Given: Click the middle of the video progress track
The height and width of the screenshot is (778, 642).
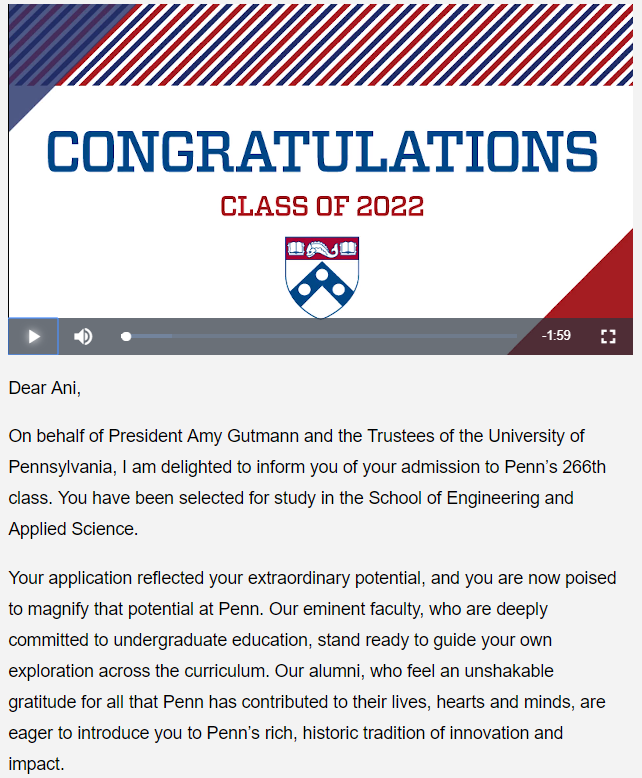Looking at the screenshot, I should [x=321, y=336].
